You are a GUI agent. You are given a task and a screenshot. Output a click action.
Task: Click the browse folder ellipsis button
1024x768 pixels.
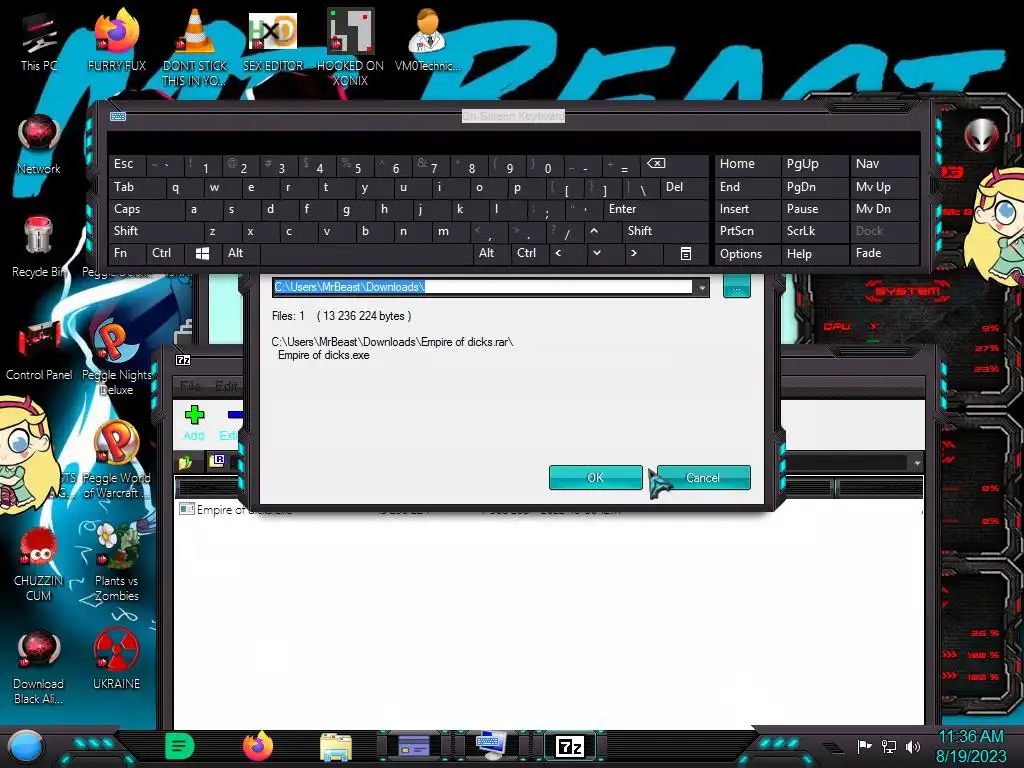point(737,287)
